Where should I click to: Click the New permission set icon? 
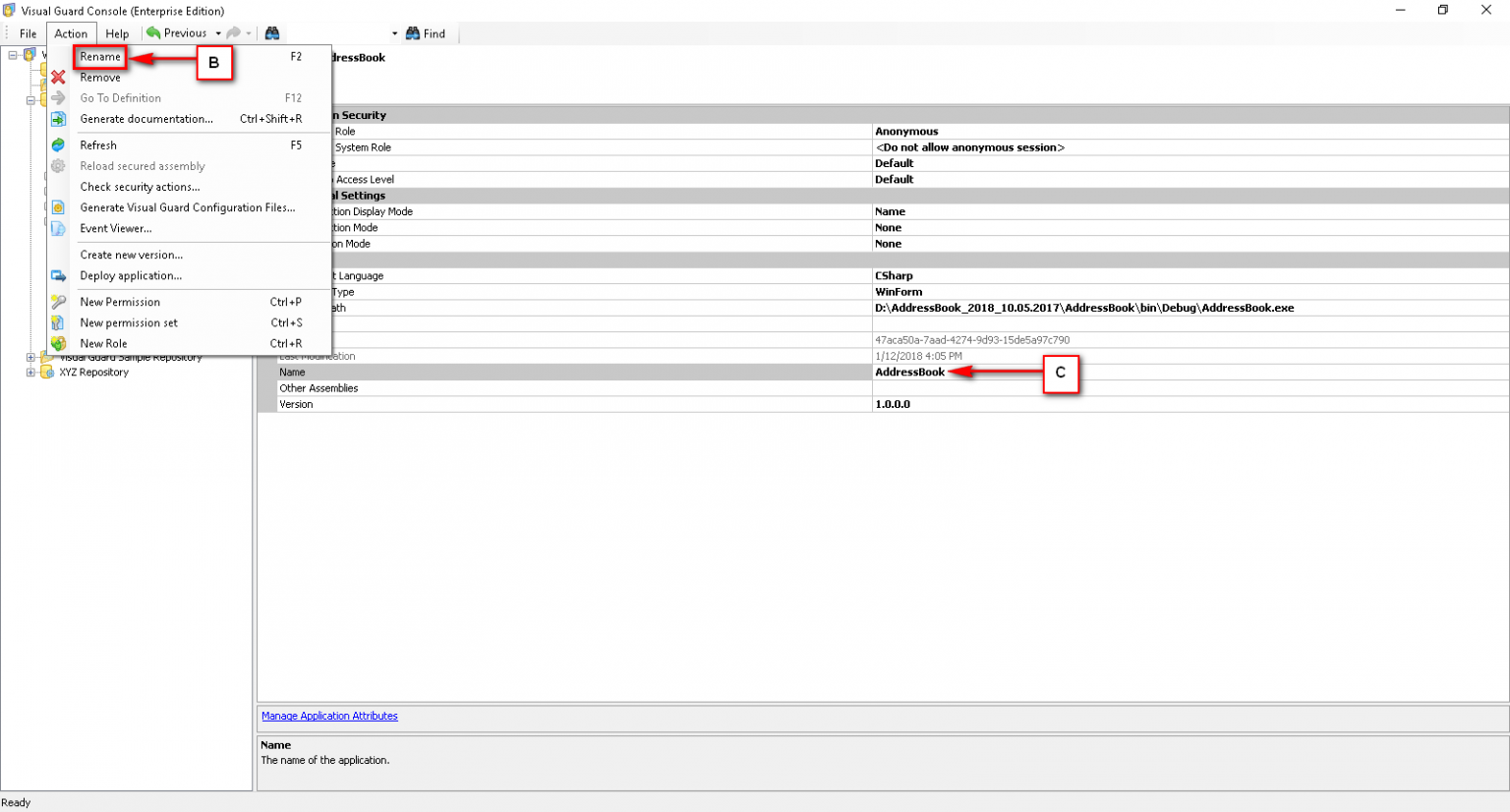(x=58, y=322)
